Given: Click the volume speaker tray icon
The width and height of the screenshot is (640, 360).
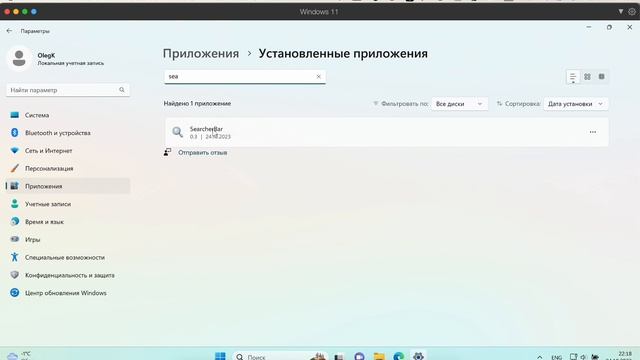Looking at the screenshot, I should coord(583,357).
